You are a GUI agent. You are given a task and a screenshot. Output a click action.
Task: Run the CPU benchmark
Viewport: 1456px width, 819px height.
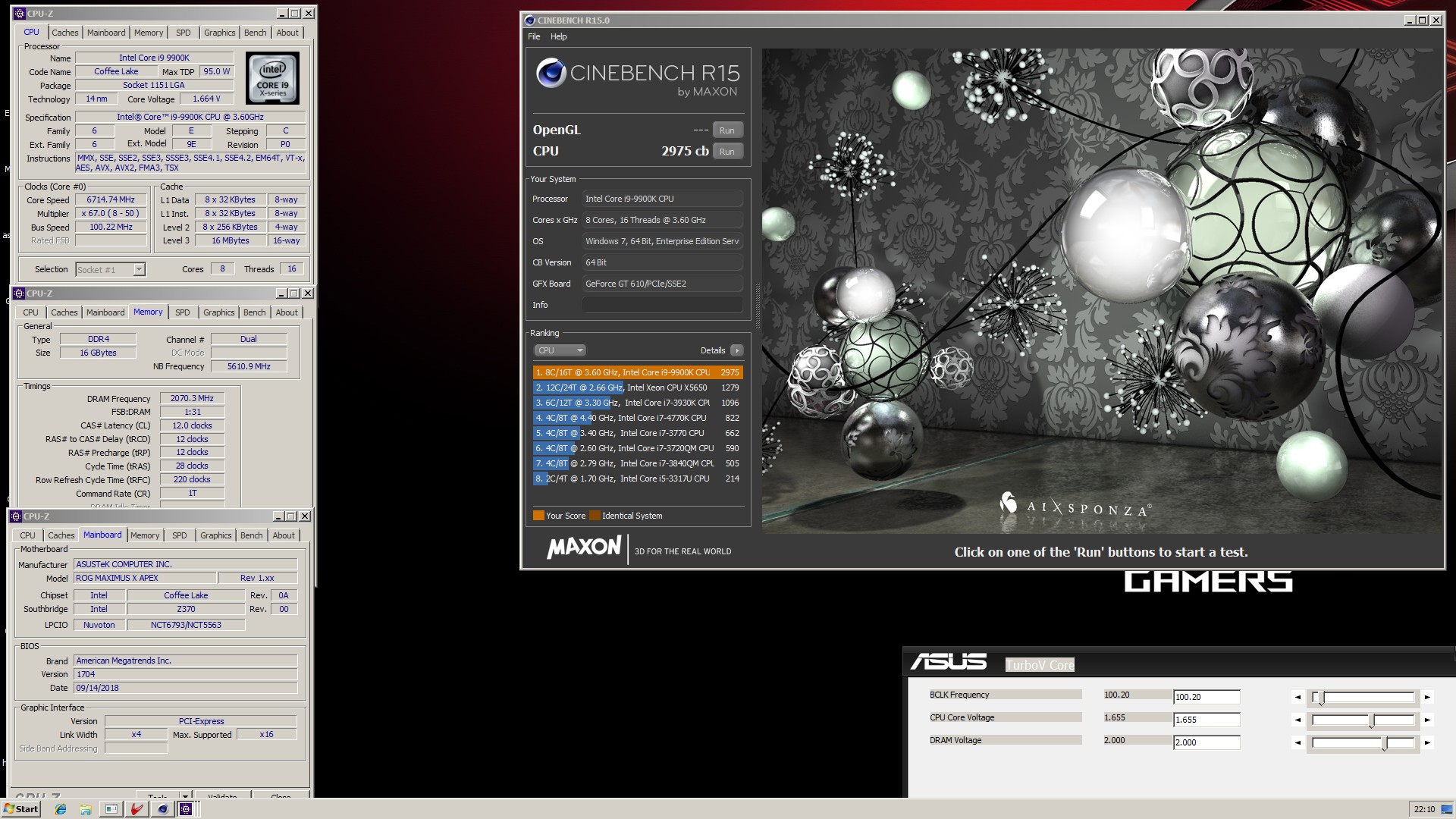[x=727, y=152]
